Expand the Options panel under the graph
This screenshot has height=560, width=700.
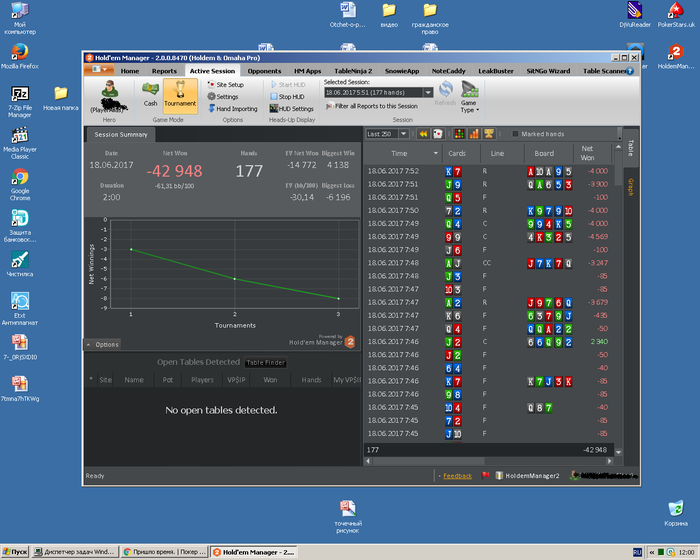point(102,344)
